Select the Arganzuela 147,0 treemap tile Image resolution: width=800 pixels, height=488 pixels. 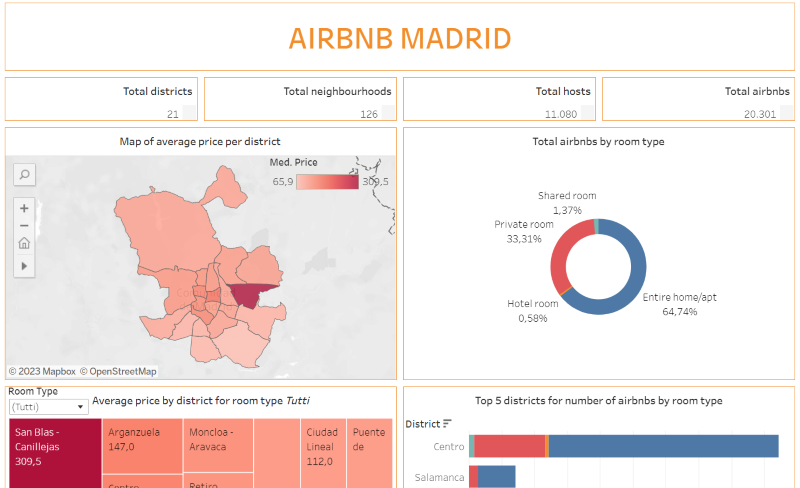click(x=142, y=446)
